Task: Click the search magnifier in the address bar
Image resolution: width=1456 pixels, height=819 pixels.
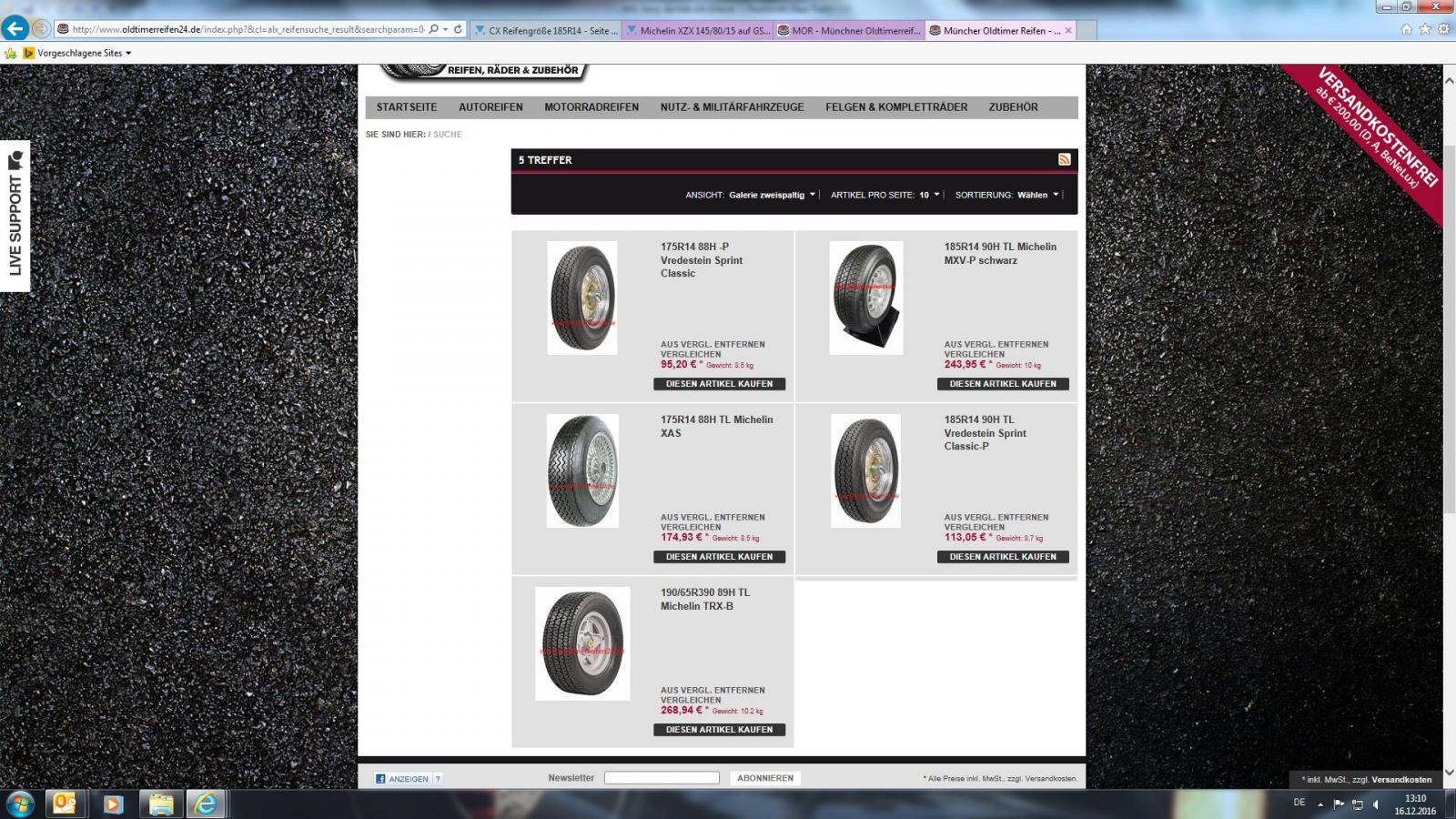Action: 433,29
